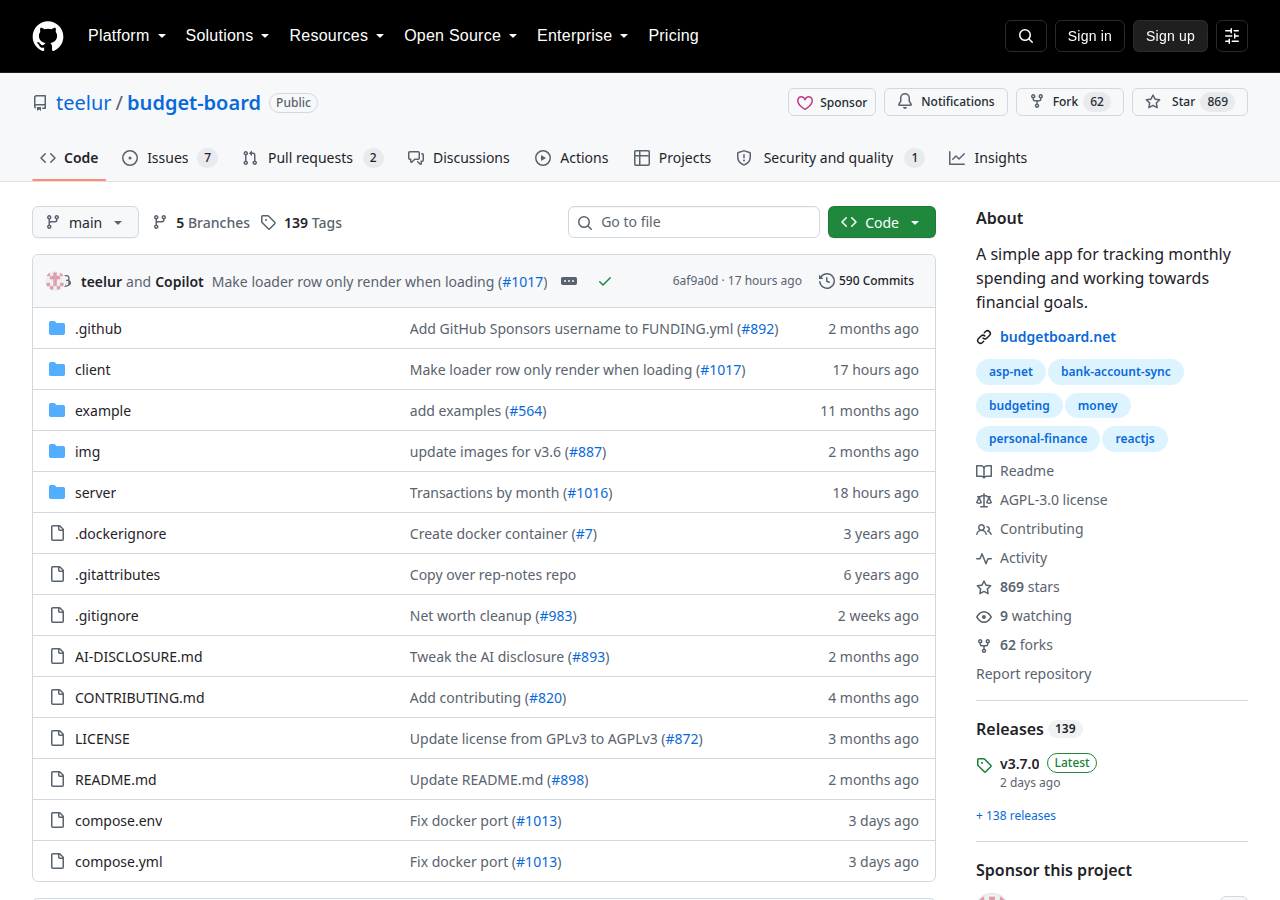Click the compose.yml file icon
This screenshot has height=900, width=1280.
click(57, 862)
